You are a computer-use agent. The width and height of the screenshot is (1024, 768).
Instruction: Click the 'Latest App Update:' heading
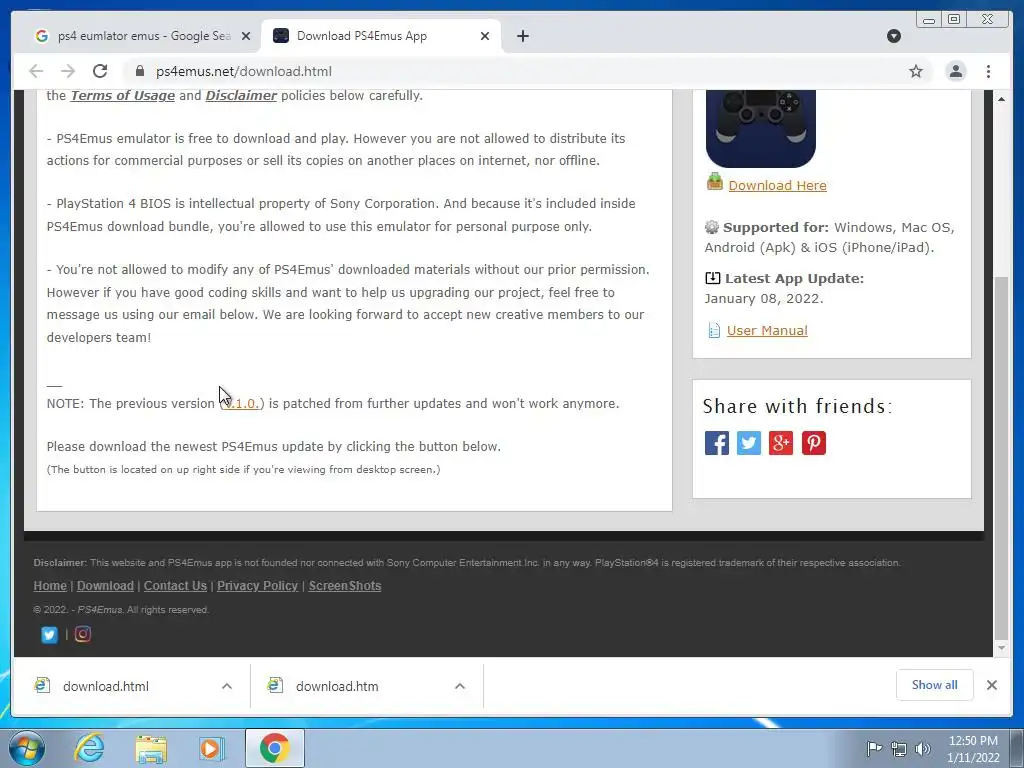[x=794, y=279]
